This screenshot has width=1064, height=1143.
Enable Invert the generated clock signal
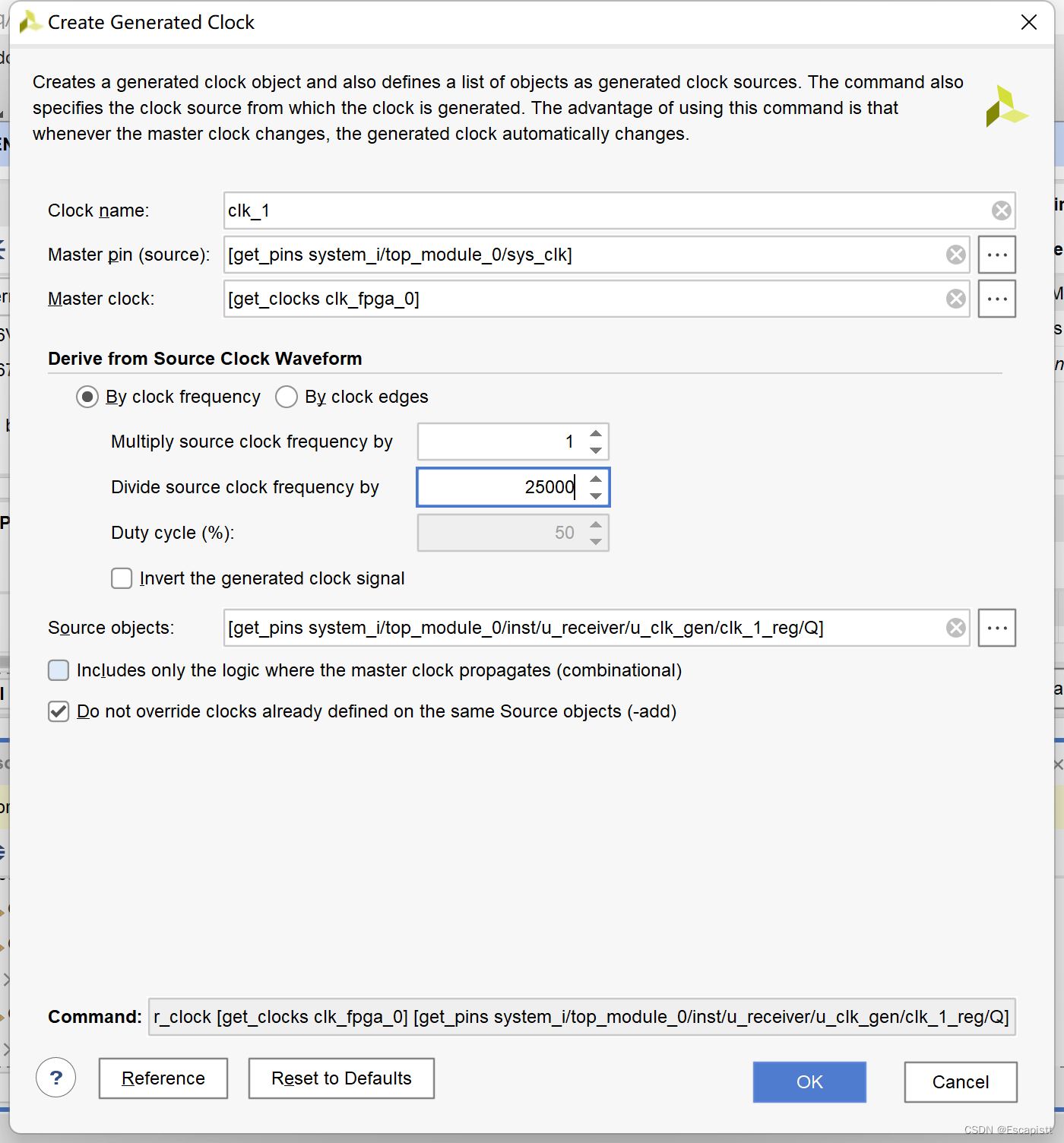click(122, 578)
